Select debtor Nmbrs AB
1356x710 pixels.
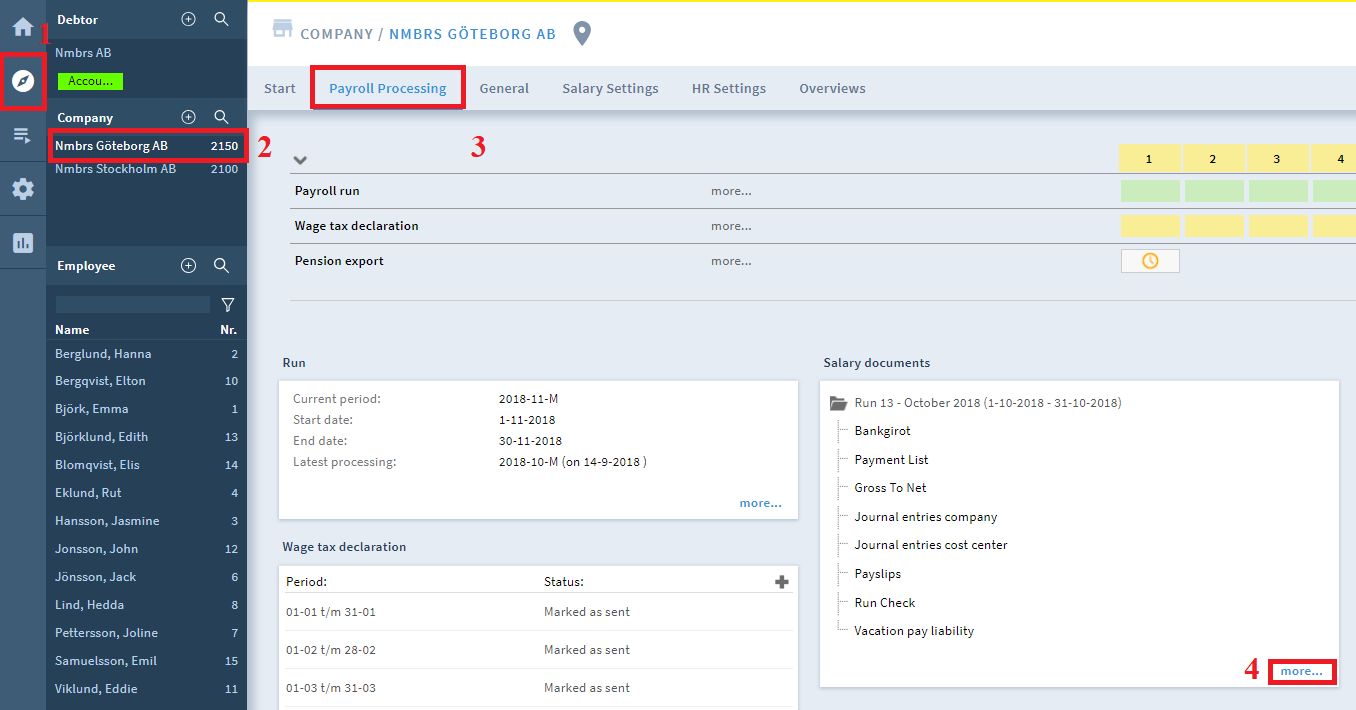(83, 53)
